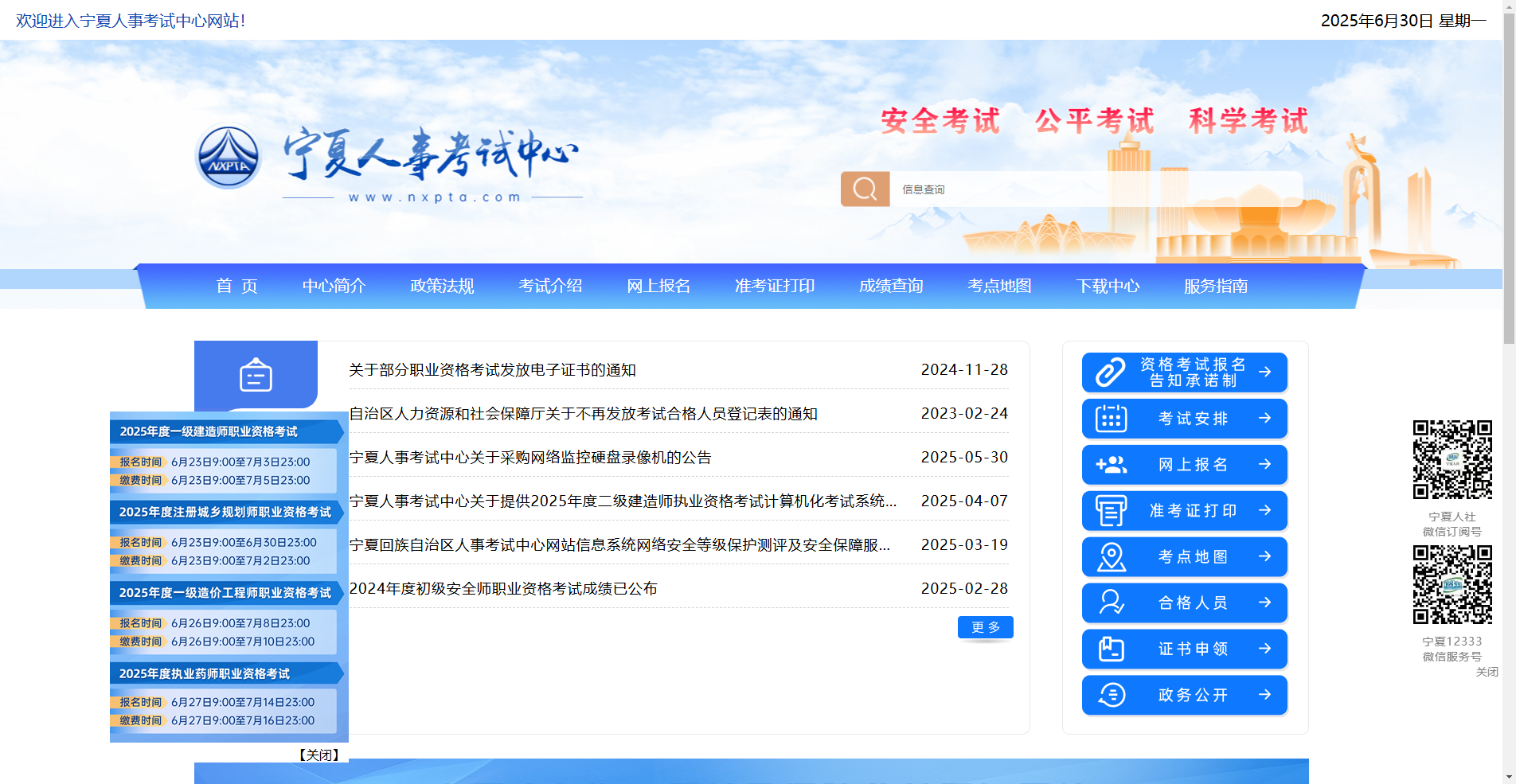Screen dimensions: 1516x784
Task: Click the magnifier search icon
Action: click(x=865, y=189)
